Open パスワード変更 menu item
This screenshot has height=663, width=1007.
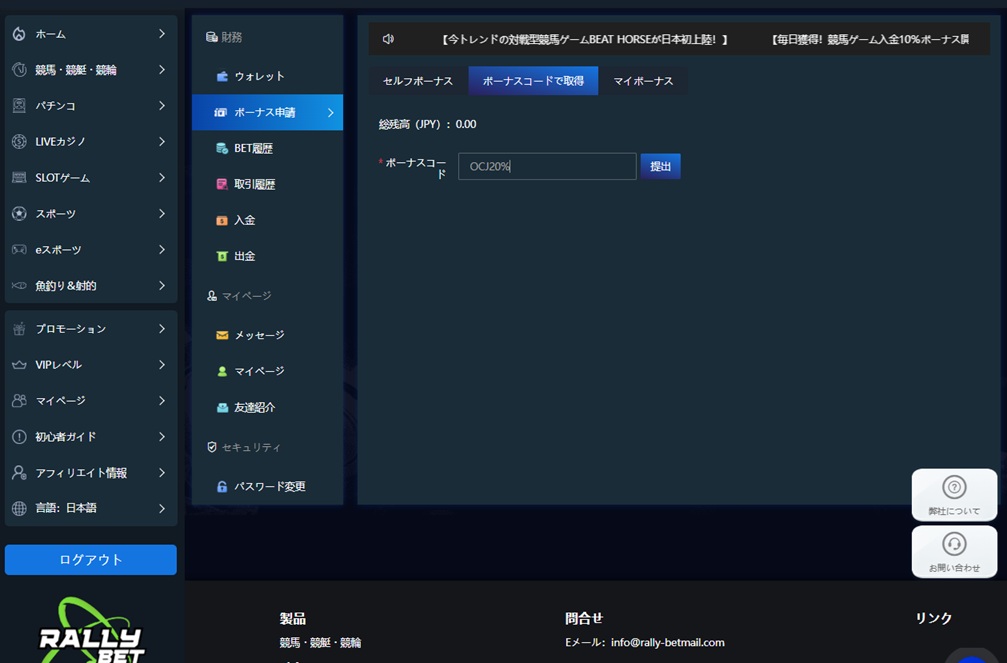[267, 486]
